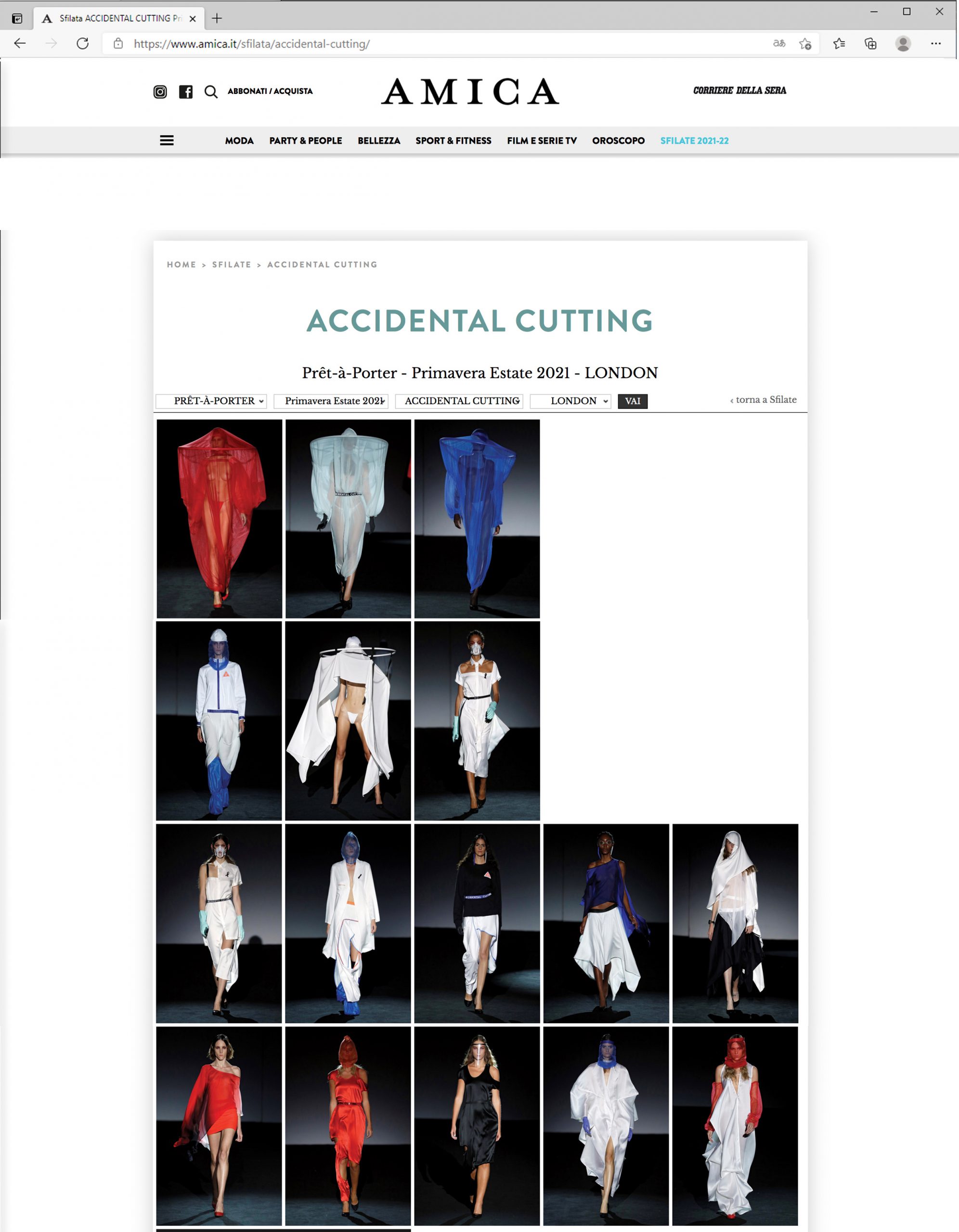Open the blue veiled gown photo
959x1232 pixels.
pos(477,518)
